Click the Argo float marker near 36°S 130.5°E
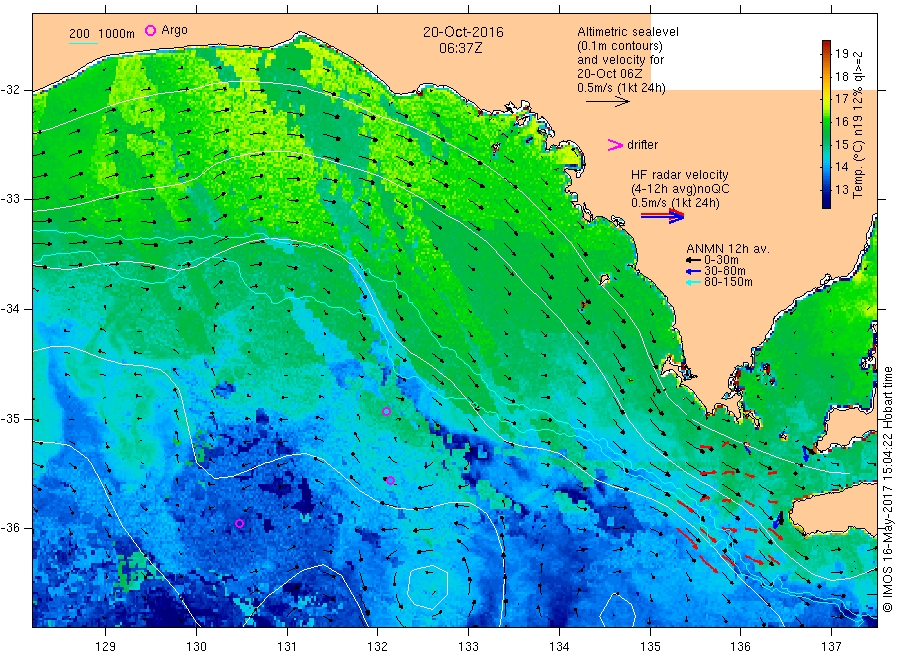The image size is (900, 660). point(240,523)
